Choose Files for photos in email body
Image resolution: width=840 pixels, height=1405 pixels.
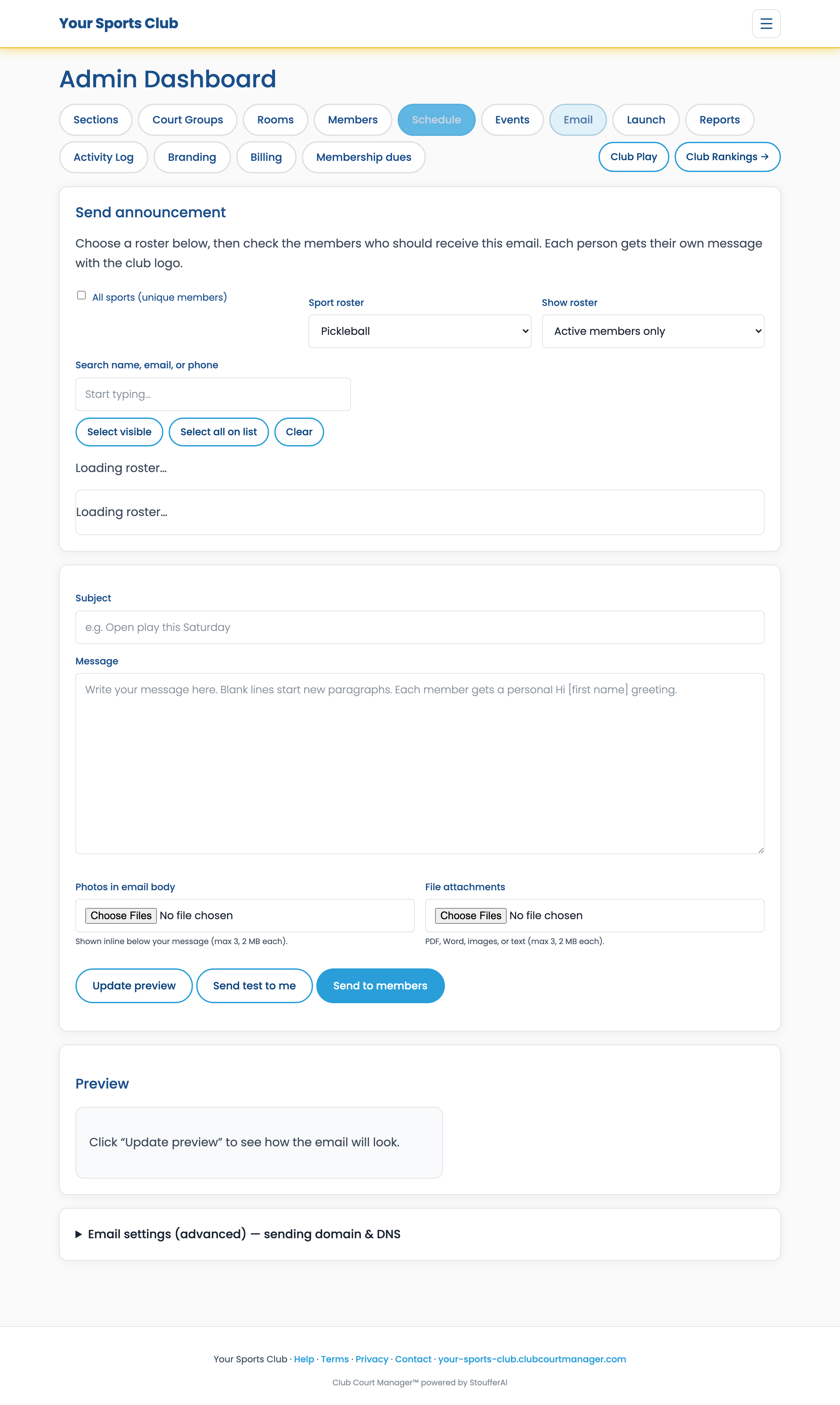(121, 916)
